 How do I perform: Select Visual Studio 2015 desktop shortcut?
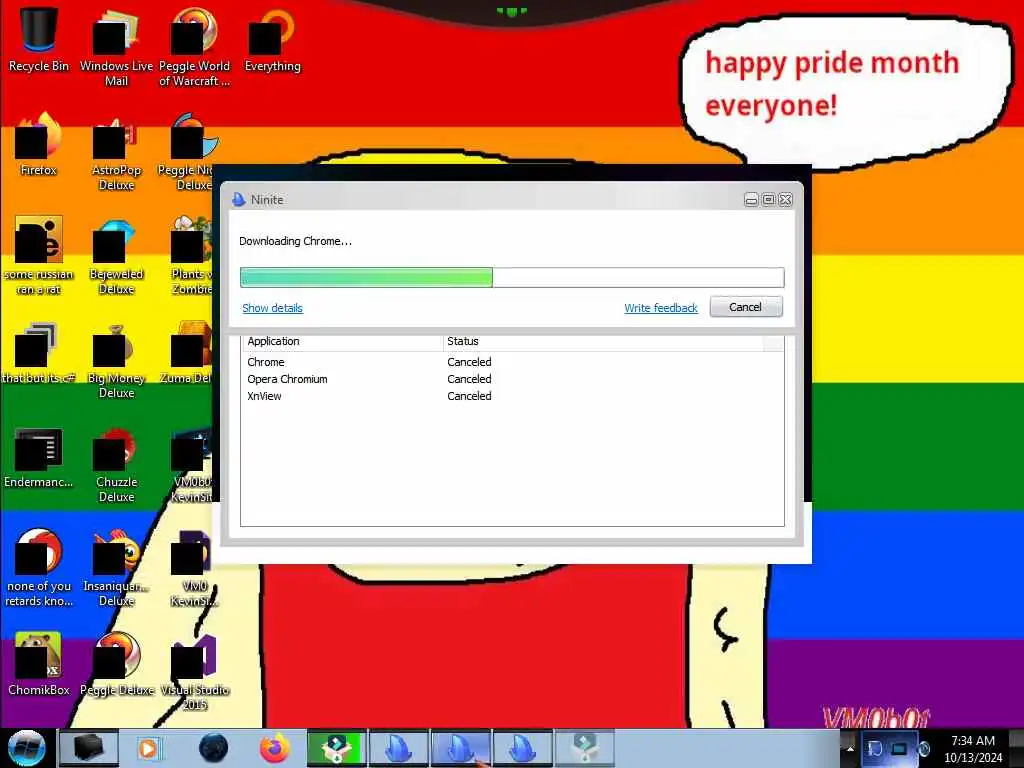coord(194,673)
